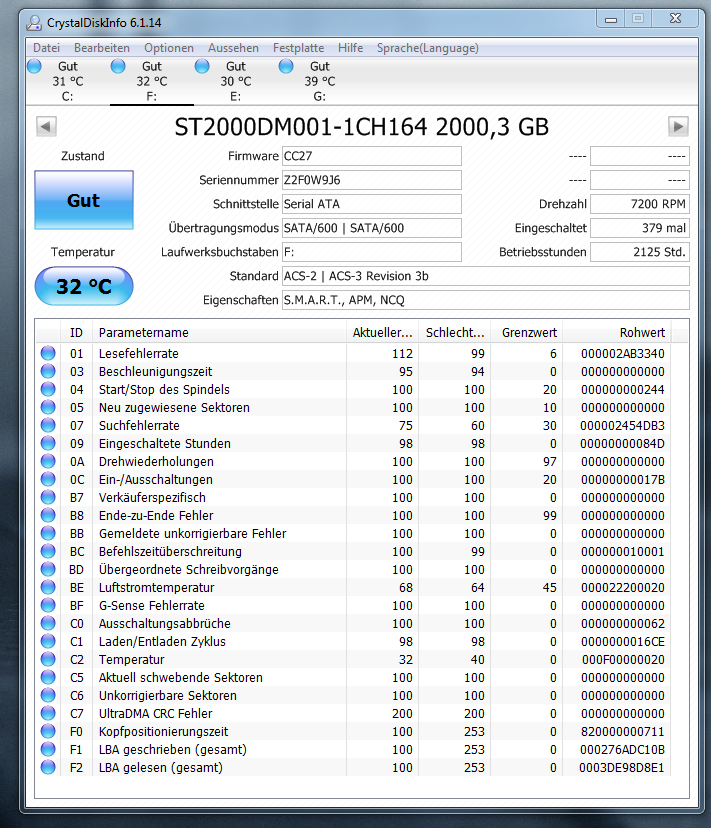Image resolution: width=711 pixels, height=828 pixels.
Task: Go to previous disk with left arrow
Action: pyautogui.click(x=46, y=127)
